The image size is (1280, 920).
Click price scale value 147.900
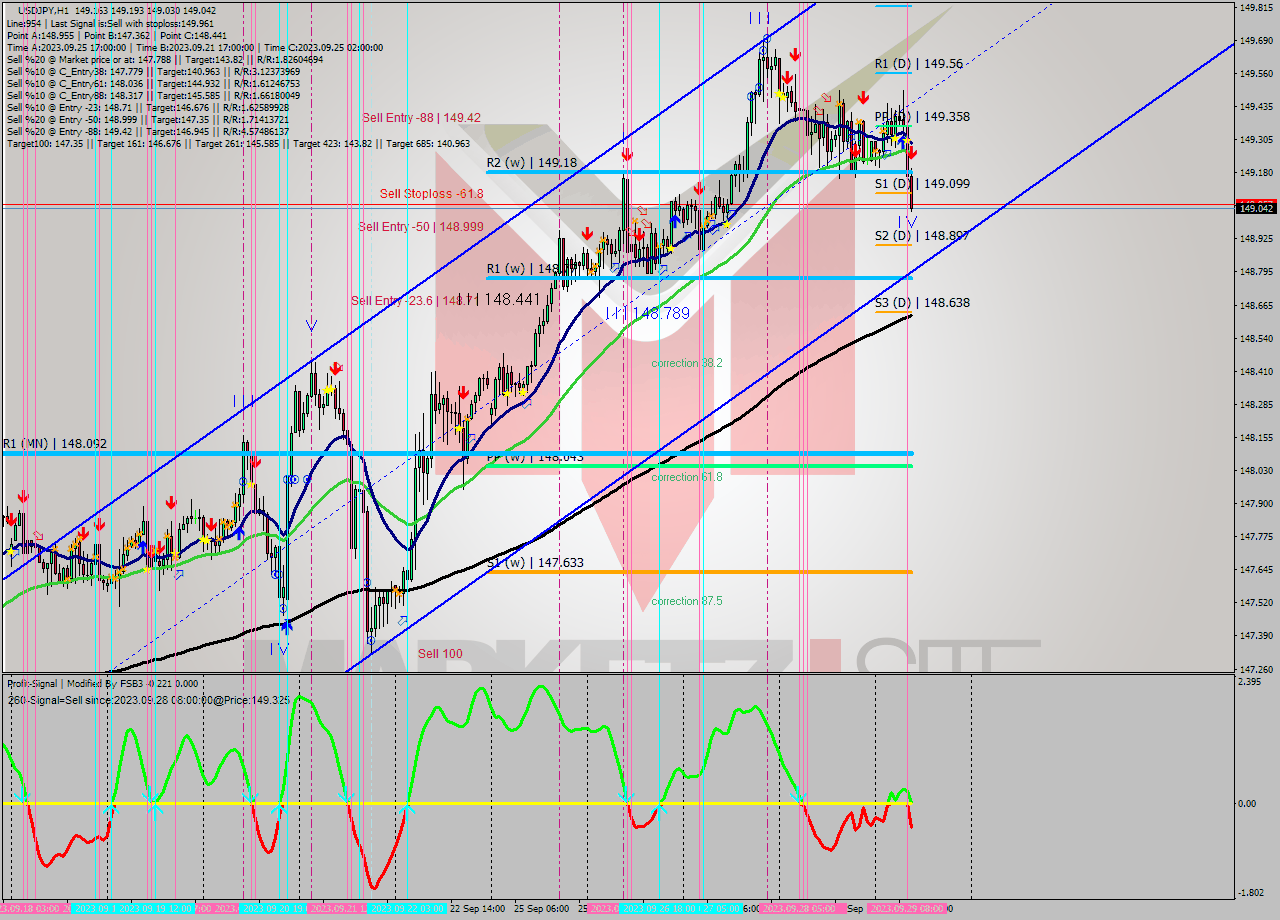point(1255,503)
